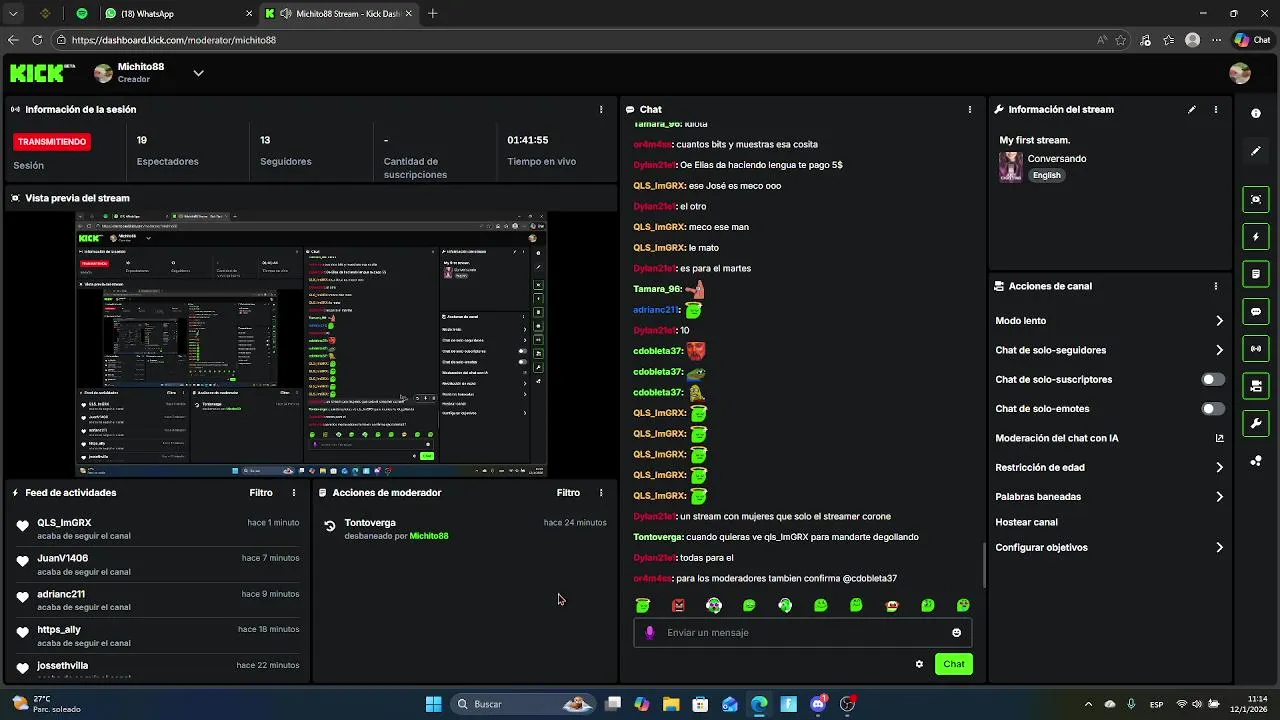This screenshot has height=720, width=1280.
Task: Click the English language tag
Action: [1046, 175]
